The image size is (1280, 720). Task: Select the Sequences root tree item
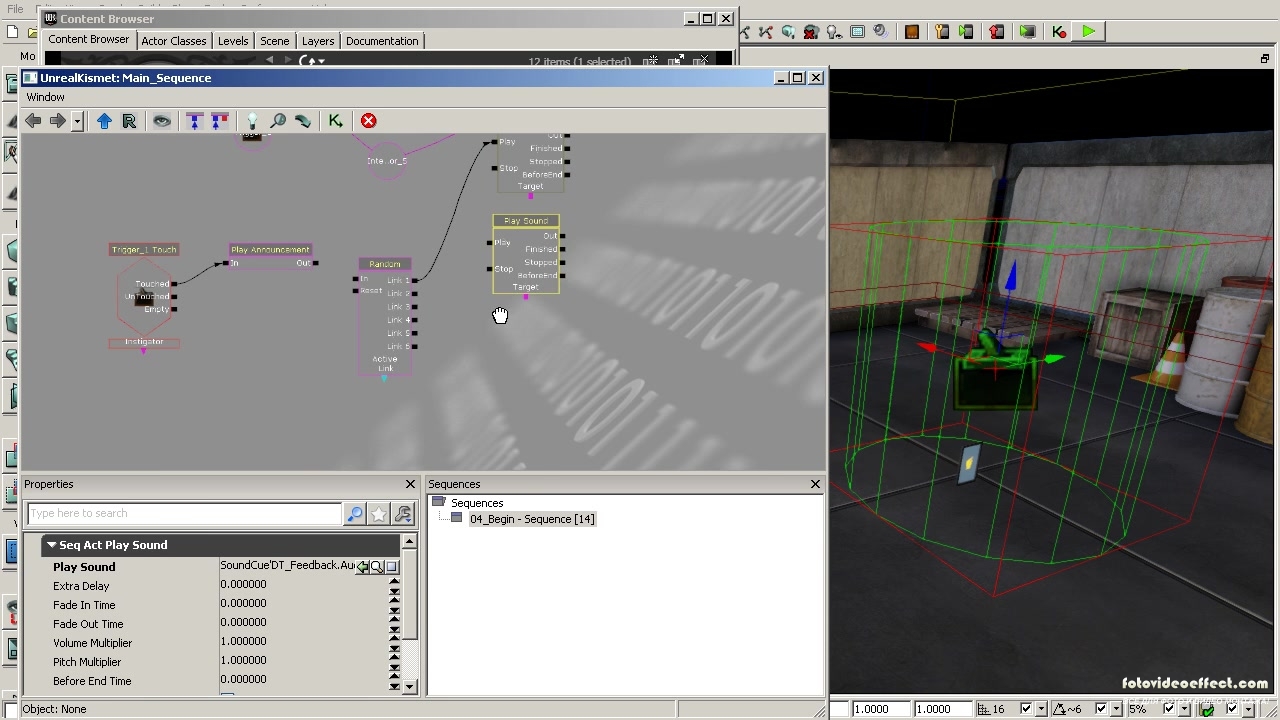(x=477, y=503)
